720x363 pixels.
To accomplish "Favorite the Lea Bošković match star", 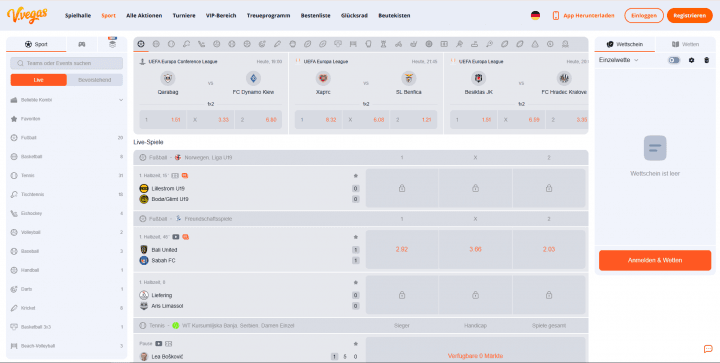I will tap(355, 344).
